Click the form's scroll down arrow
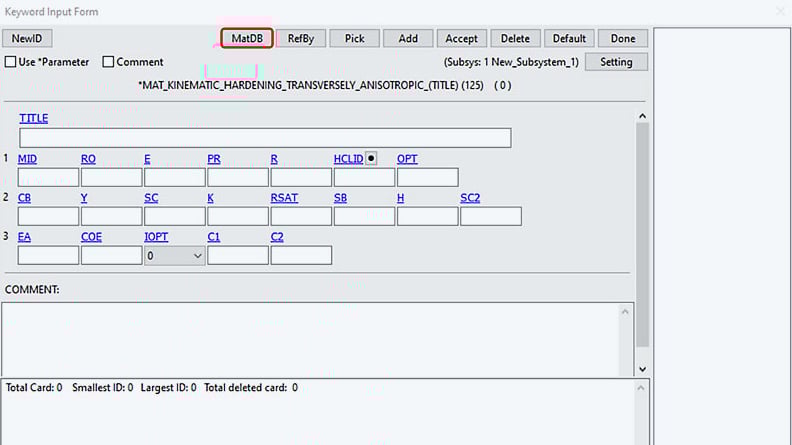This screenshot has height=445, width=792. (x=642, y=369)
